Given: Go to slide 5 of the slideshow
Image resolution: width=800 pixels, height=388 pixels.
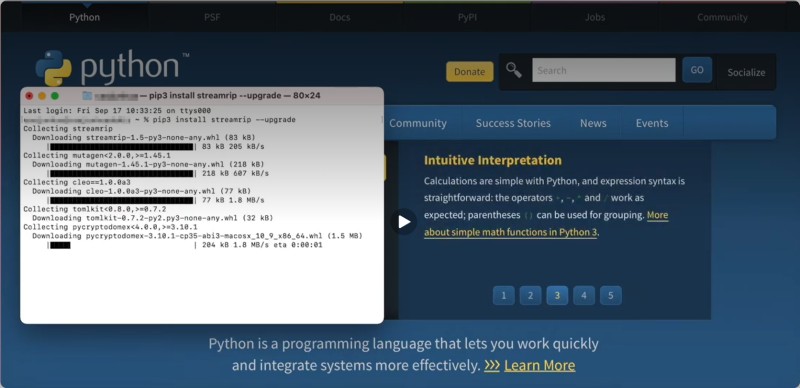Looking at the screenshot, I should [611, 296].
